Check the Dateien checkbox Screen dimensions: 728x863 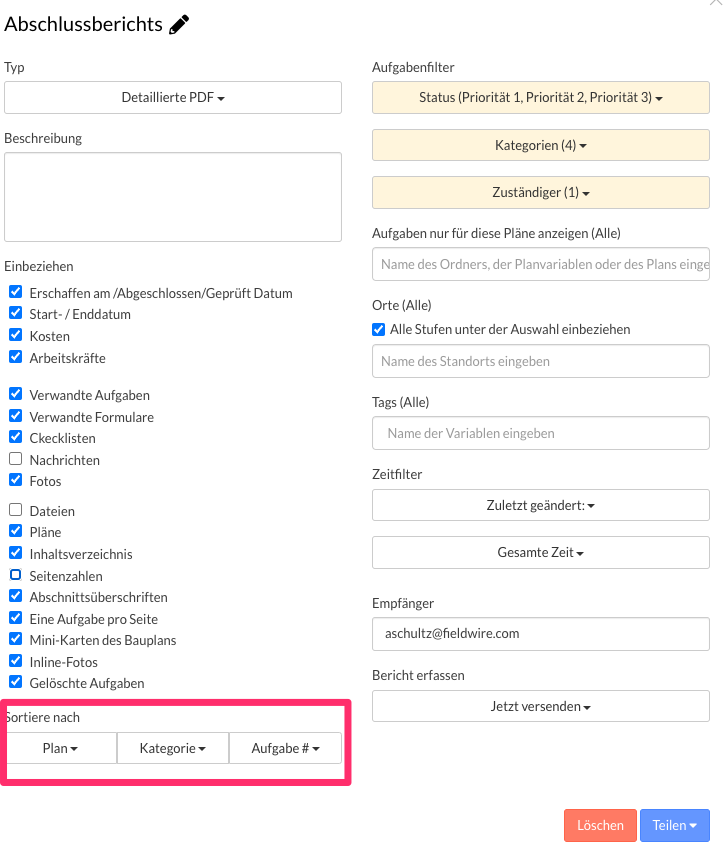(x=16, y=511)
